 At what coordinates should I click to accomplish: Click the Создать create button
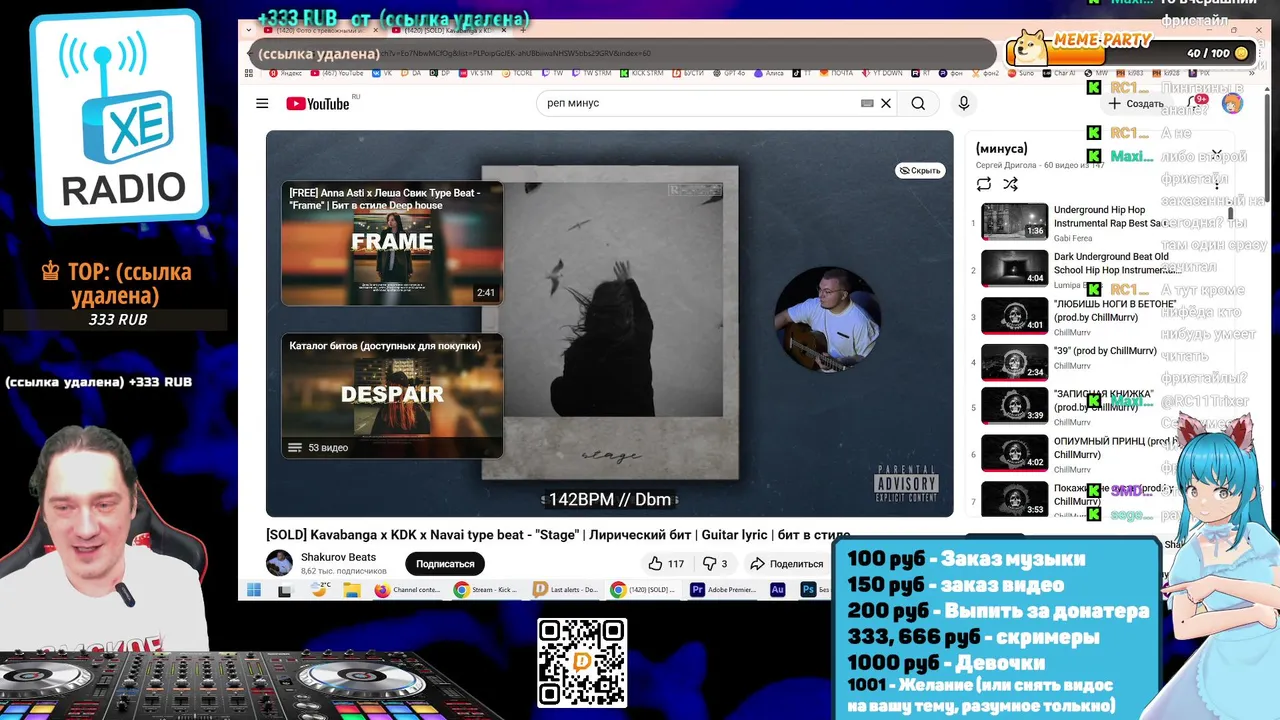pos(1137,104)
